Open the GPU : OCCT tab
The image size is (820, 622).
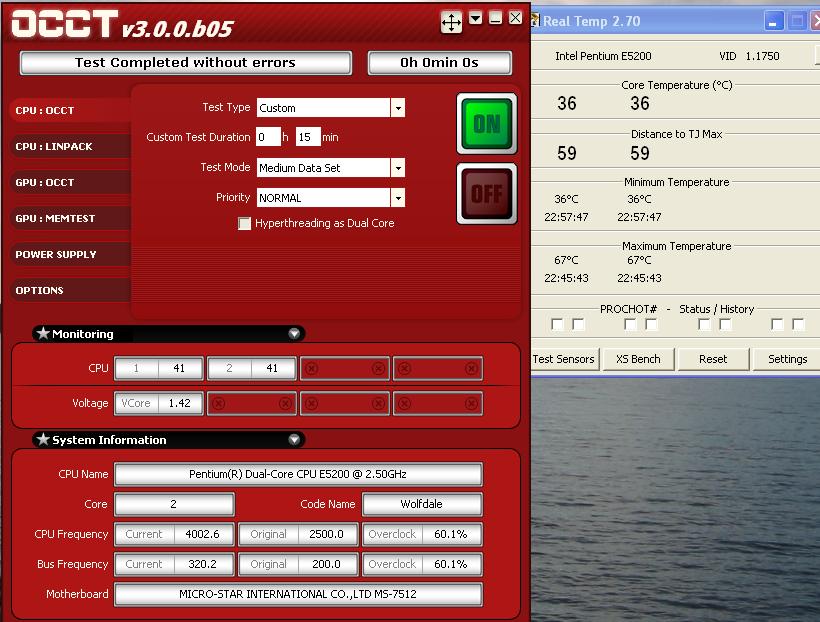tap(70, 183)
